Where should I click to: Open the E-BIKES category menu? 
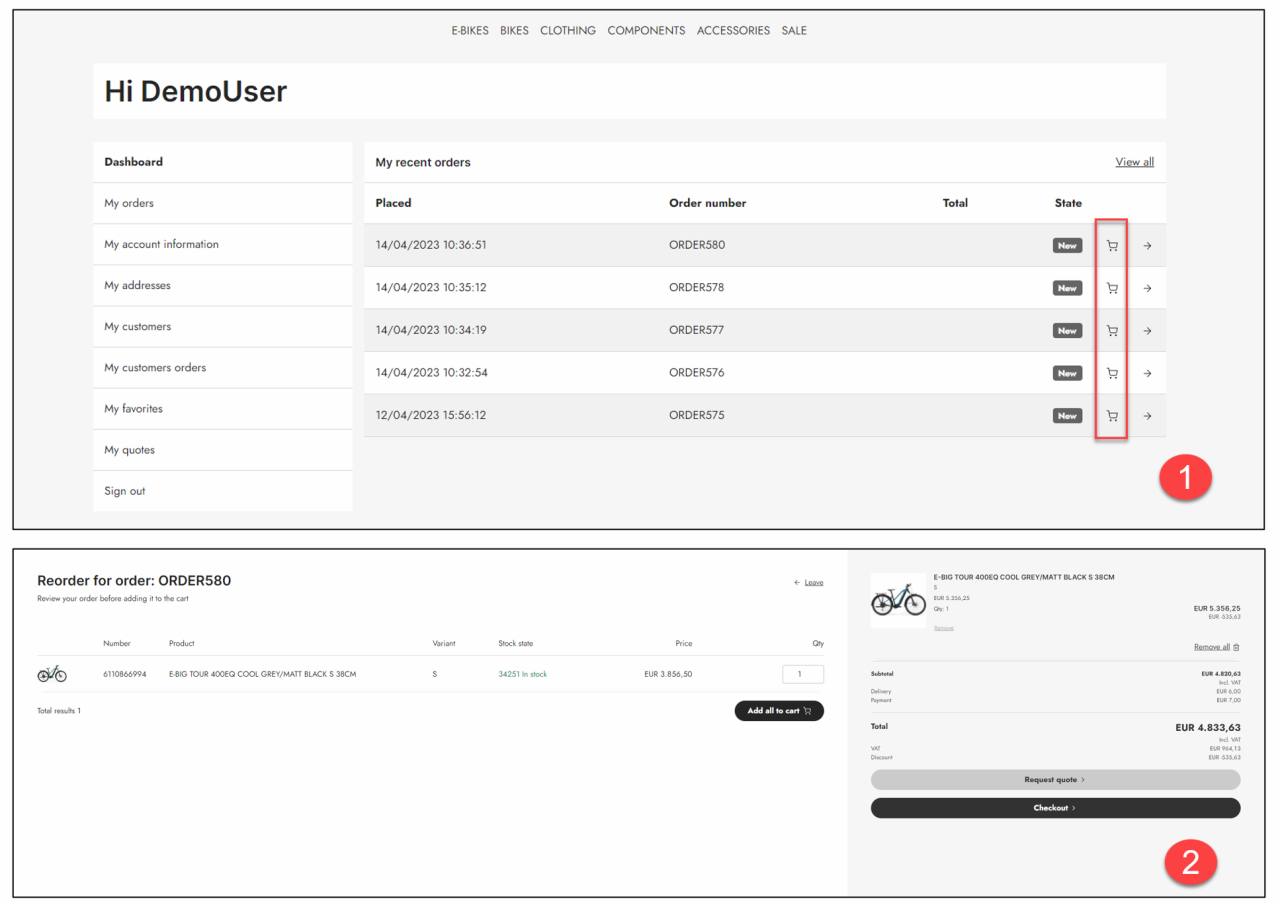pyautogui.click(x=470, y=31)
